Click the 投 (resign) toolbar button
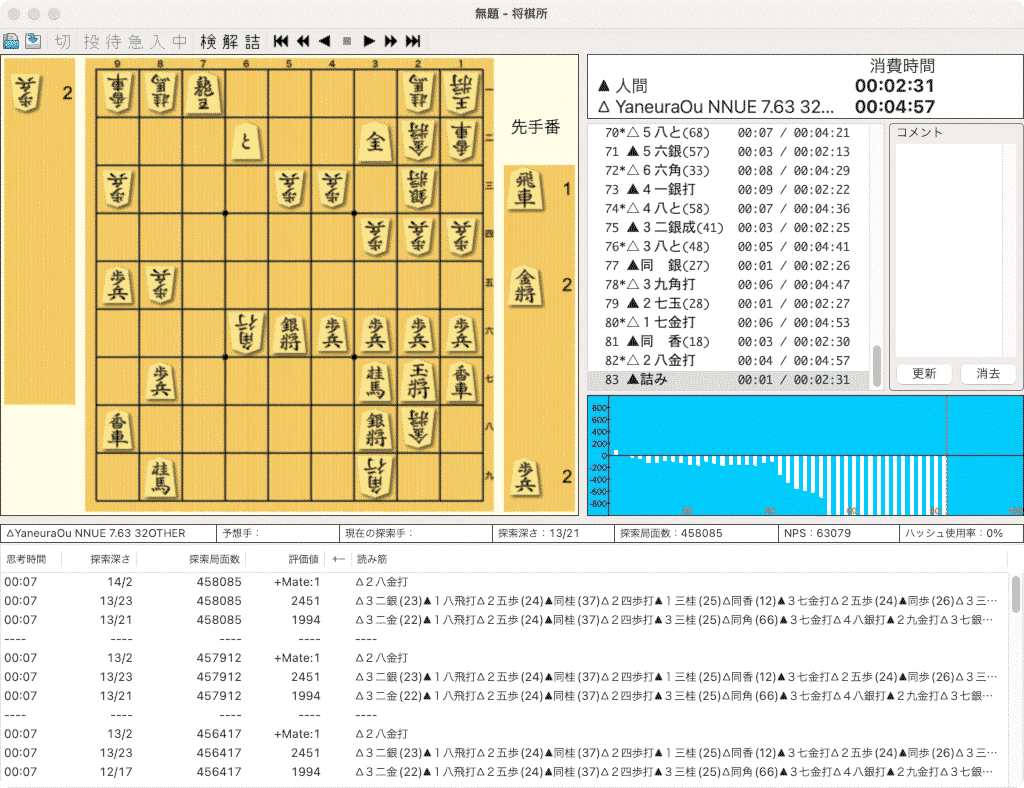 coord(91,42)
